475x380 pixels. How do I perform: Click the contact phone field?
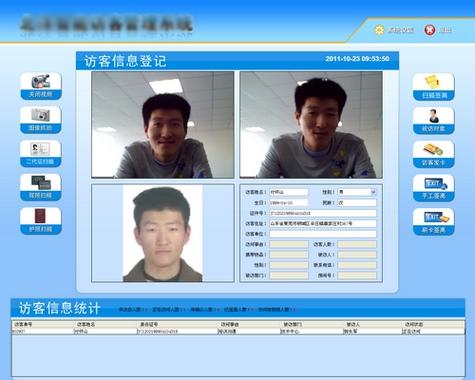click(357, 265)
